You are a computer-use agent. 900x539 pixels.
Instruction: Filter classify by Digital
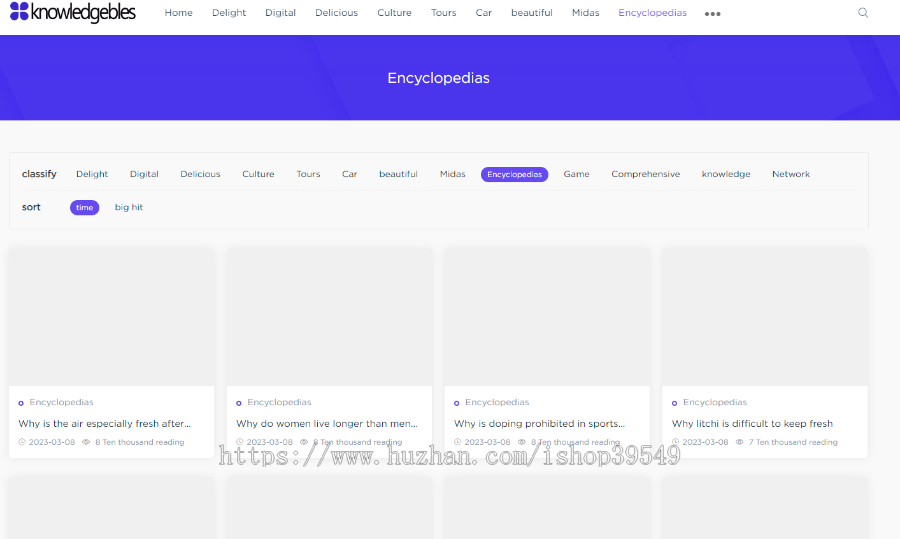pos(144,174)
